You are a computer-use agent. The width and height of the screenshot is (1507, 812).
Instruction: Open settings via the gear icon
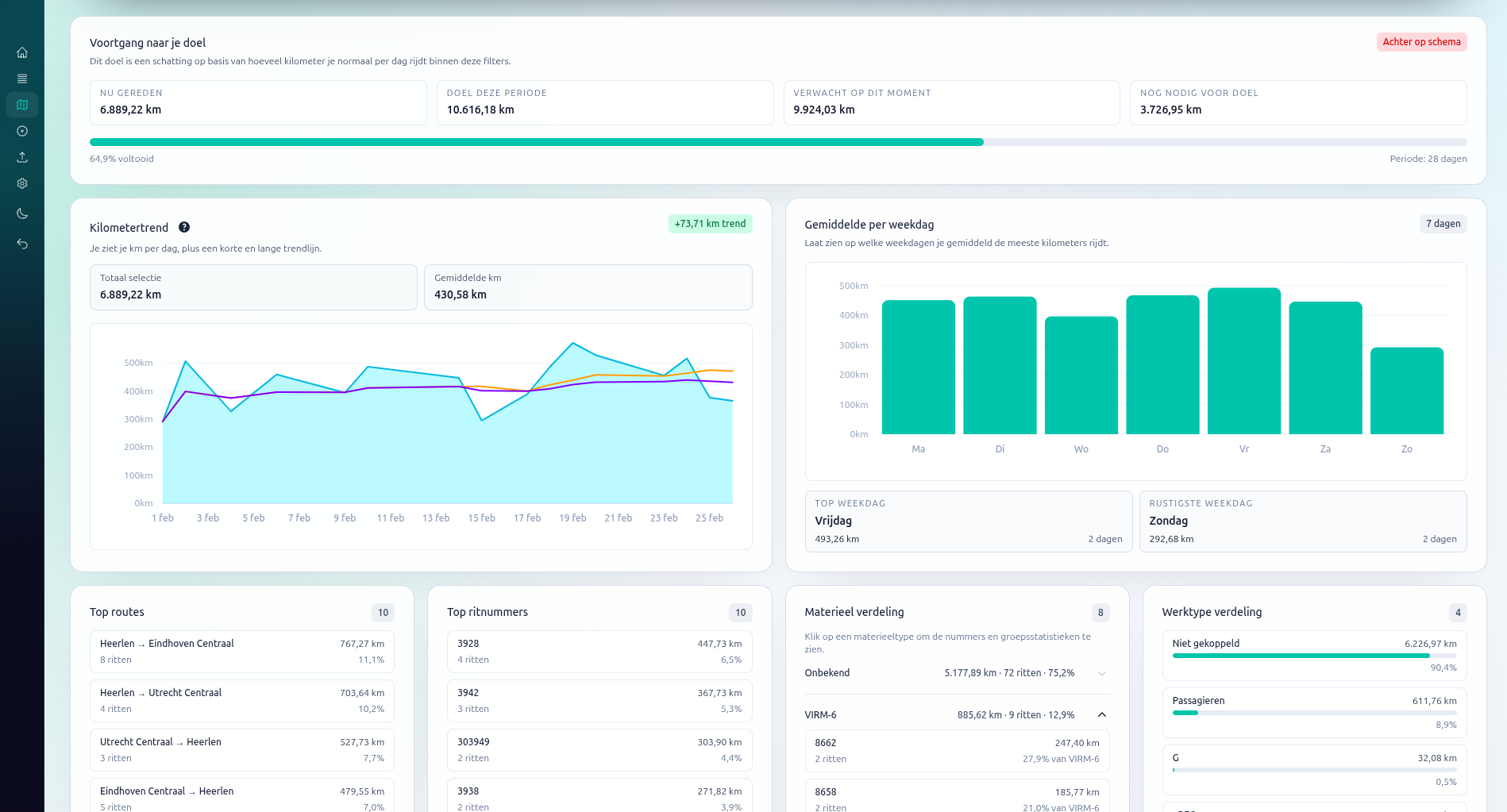point(22,183)
